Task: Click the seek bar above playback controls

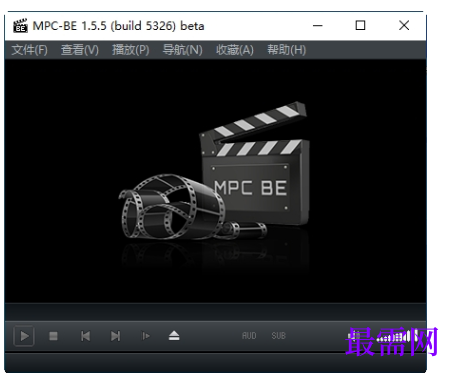Action: click(x=215, y=312)
